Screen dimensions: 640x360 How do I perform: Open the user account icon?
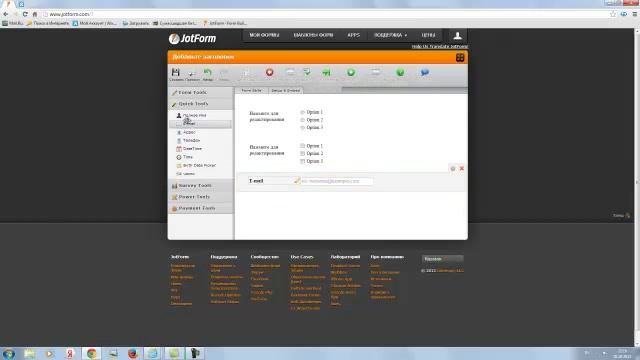(458, 36)
